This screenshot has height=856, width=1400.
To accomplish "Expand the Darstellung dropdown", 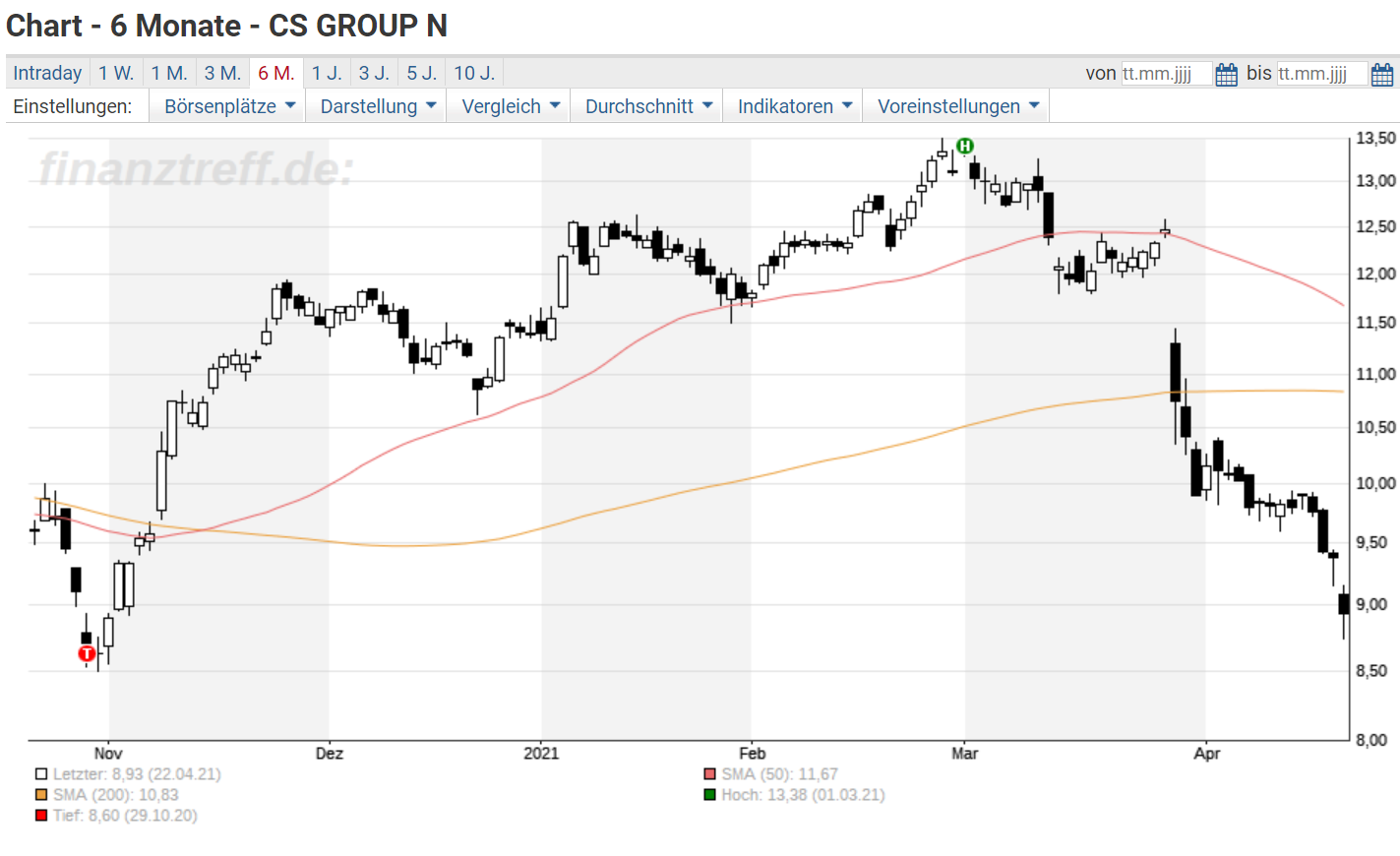I will pyautogui.click(x=378, y=106).
